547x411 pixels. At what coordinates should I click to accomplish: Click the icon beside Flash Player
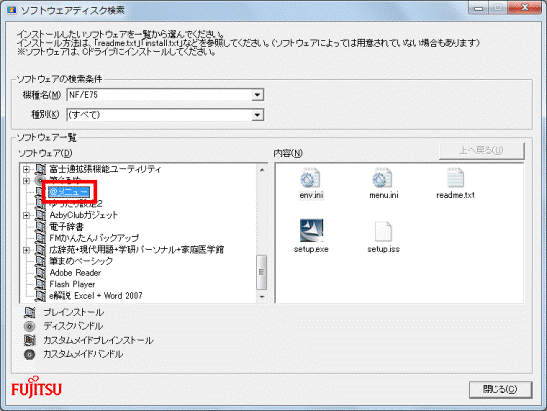pos(40,284)
